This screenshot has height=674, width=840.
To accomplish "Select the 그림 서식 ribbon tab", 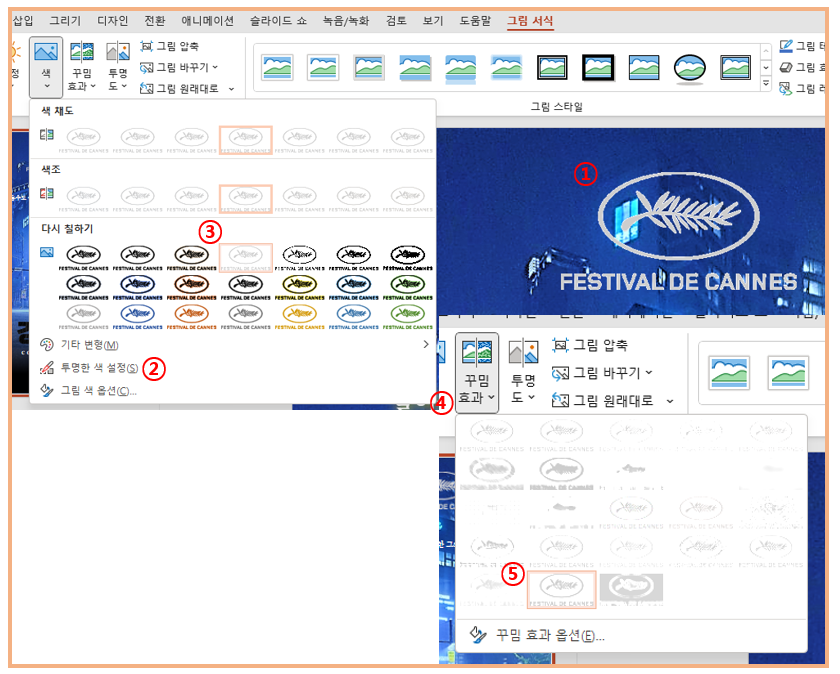I will pyautogui.click(x=530, y=21).
